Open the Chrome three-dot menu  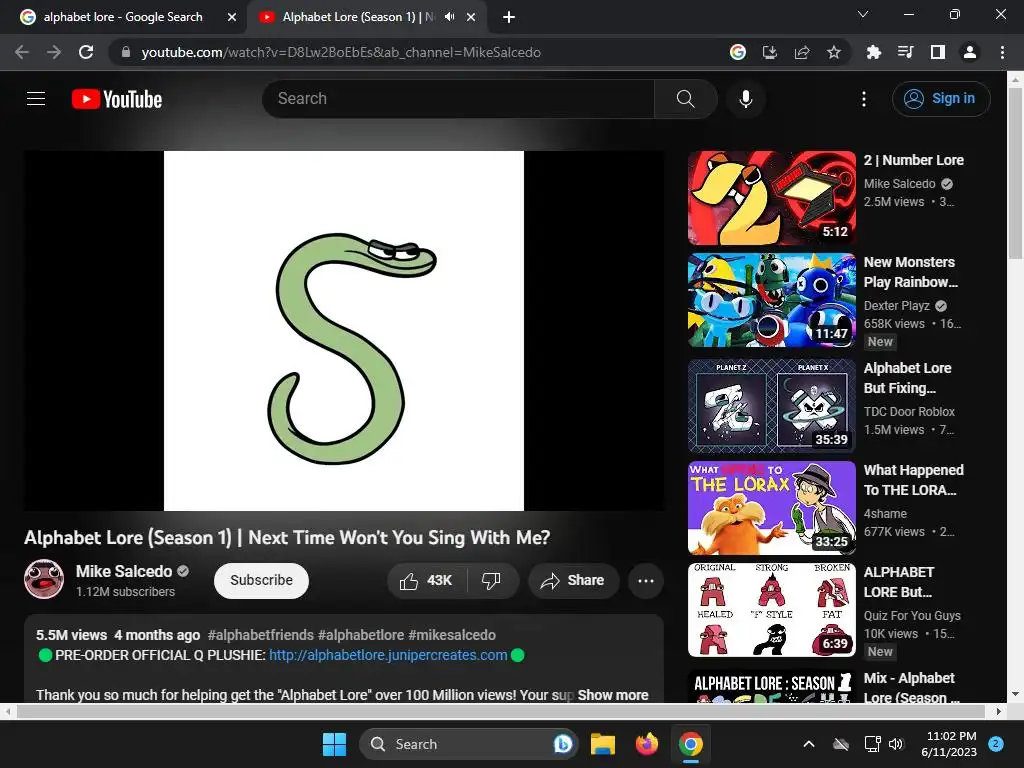pyautogui.click(x=1002, y=52)
